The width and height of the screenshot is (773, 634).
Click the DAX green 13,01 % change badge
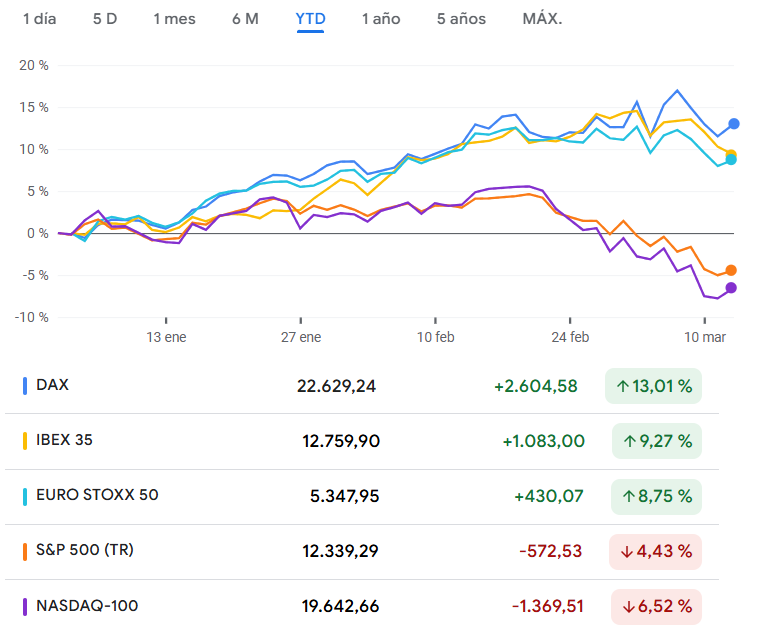coord(654,386)
